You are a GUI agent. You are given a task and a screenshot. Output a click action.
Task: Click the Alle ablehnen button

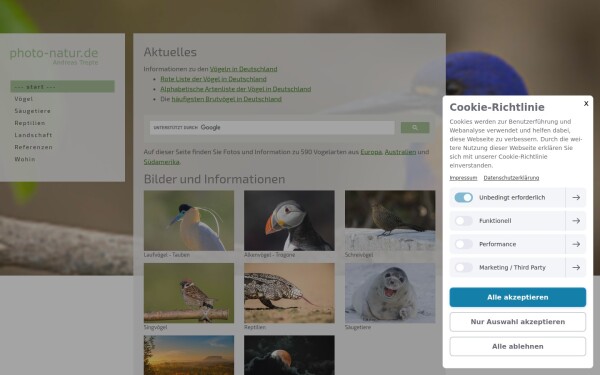point(517,346)
